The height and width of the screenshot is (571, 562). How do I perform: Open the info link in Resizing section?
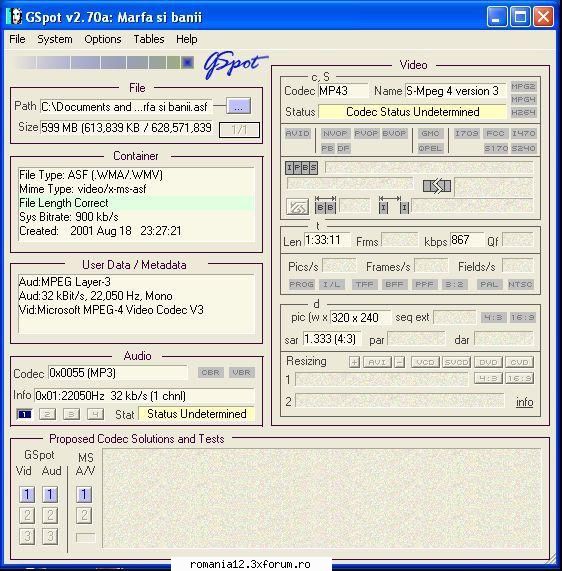[x=524, y=402]
